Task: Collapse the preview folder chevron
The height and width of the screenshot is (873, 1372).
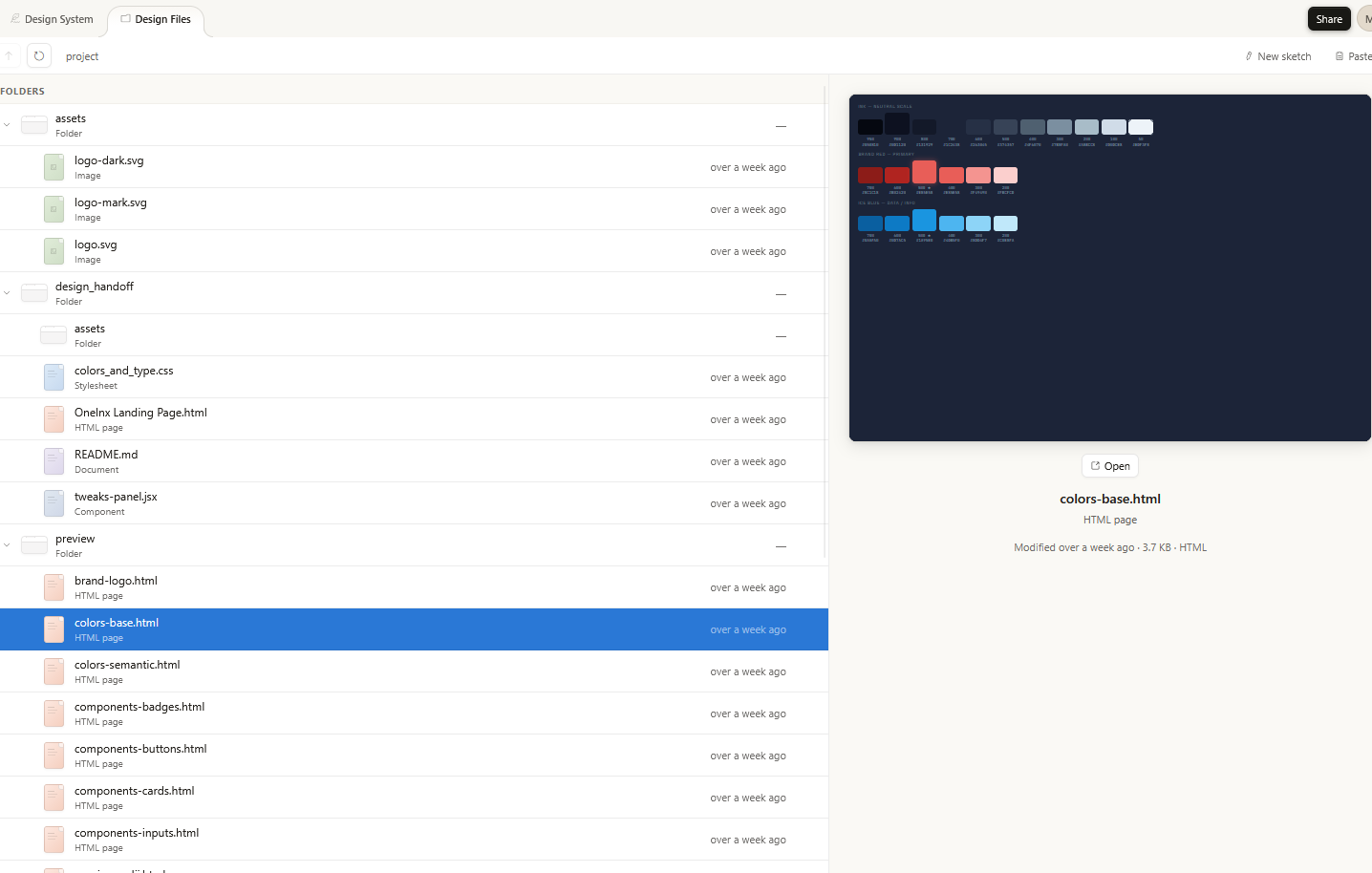Action: click(x=7, y=545)
